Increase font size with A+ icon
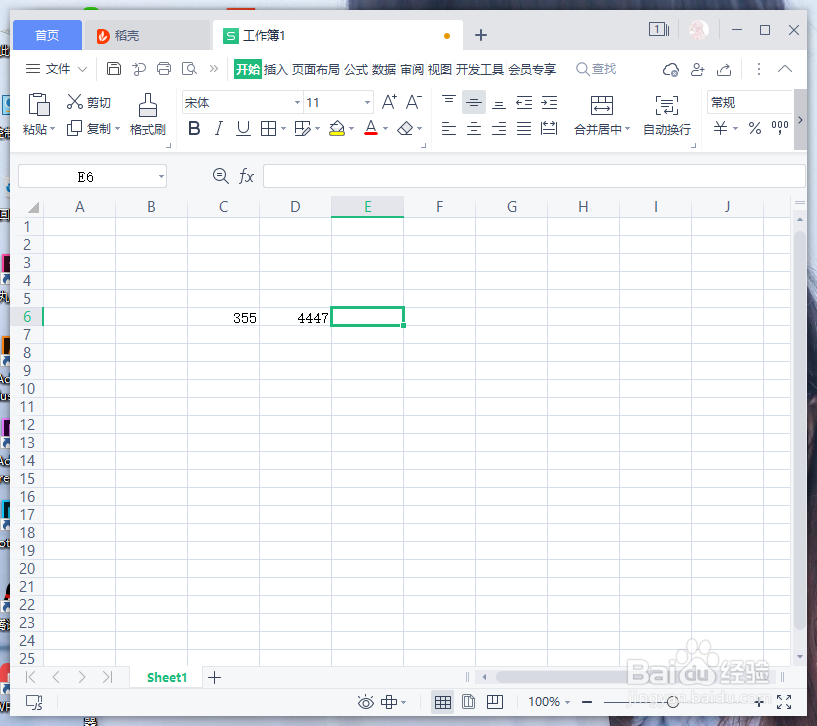817x726 pixels. tap(389, 102)
